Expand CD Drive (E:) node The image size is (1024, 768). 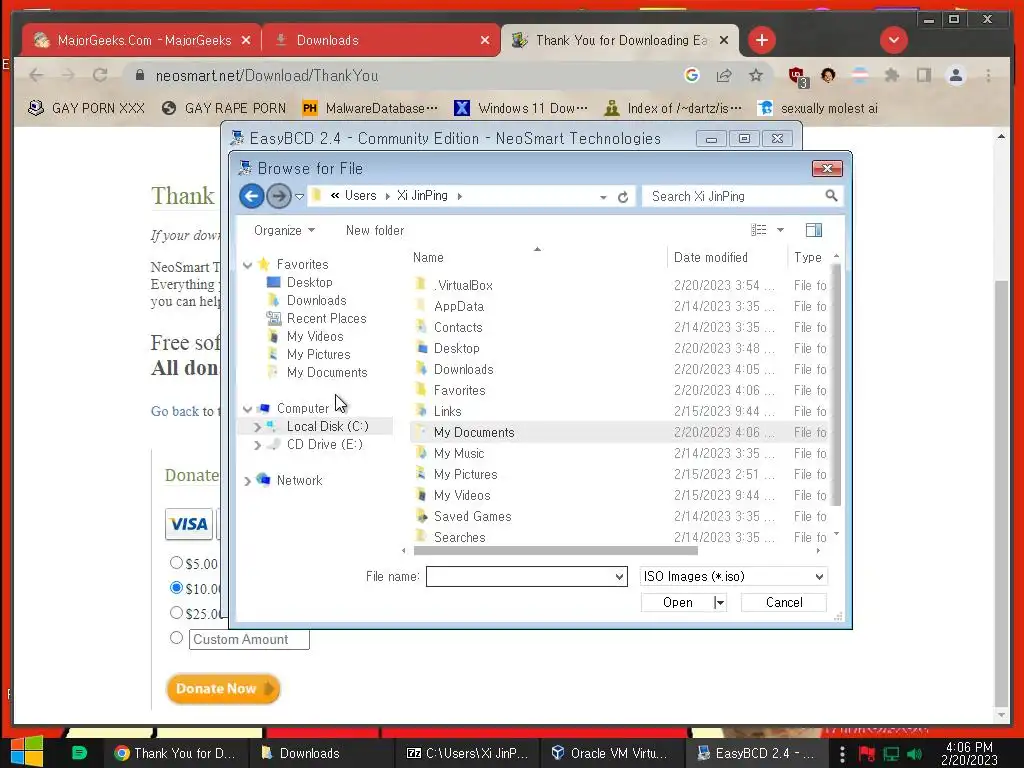click(x=257, y=445)
